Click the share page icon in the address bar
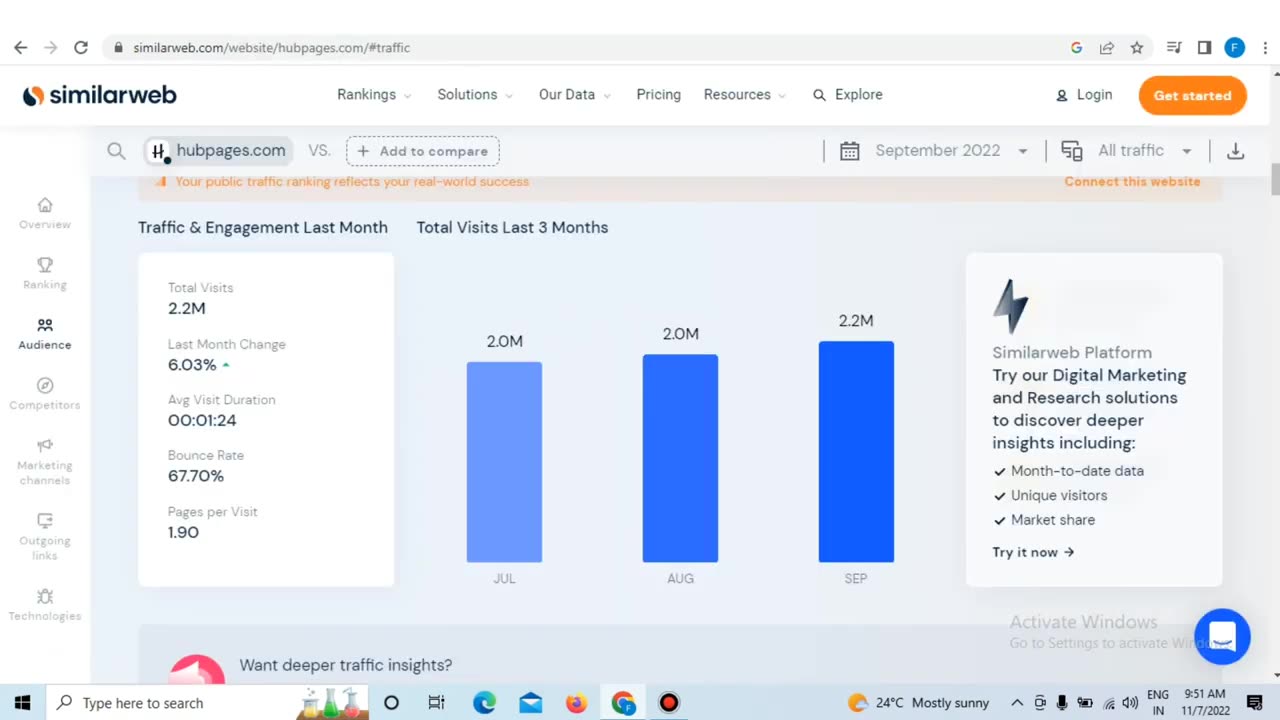 coord(1107,47)
